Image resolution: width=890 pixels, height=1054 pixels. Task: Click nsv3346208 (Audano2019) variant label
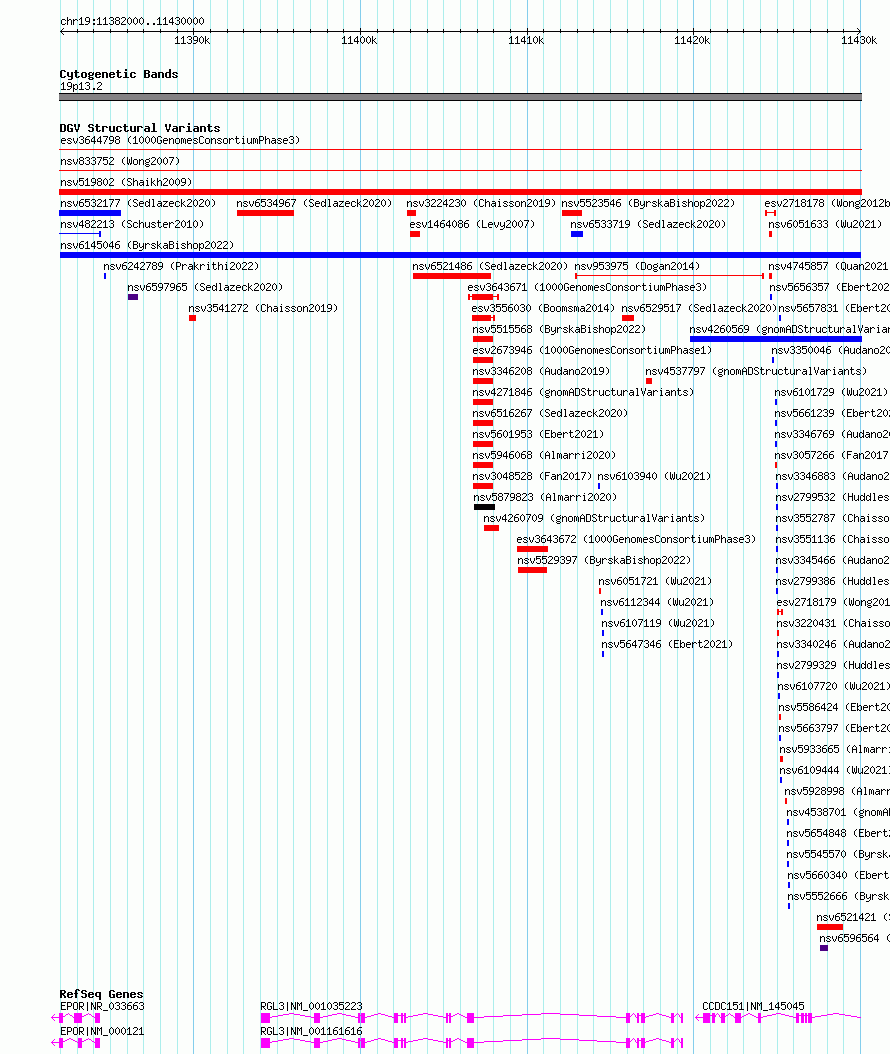coord(541,371)
